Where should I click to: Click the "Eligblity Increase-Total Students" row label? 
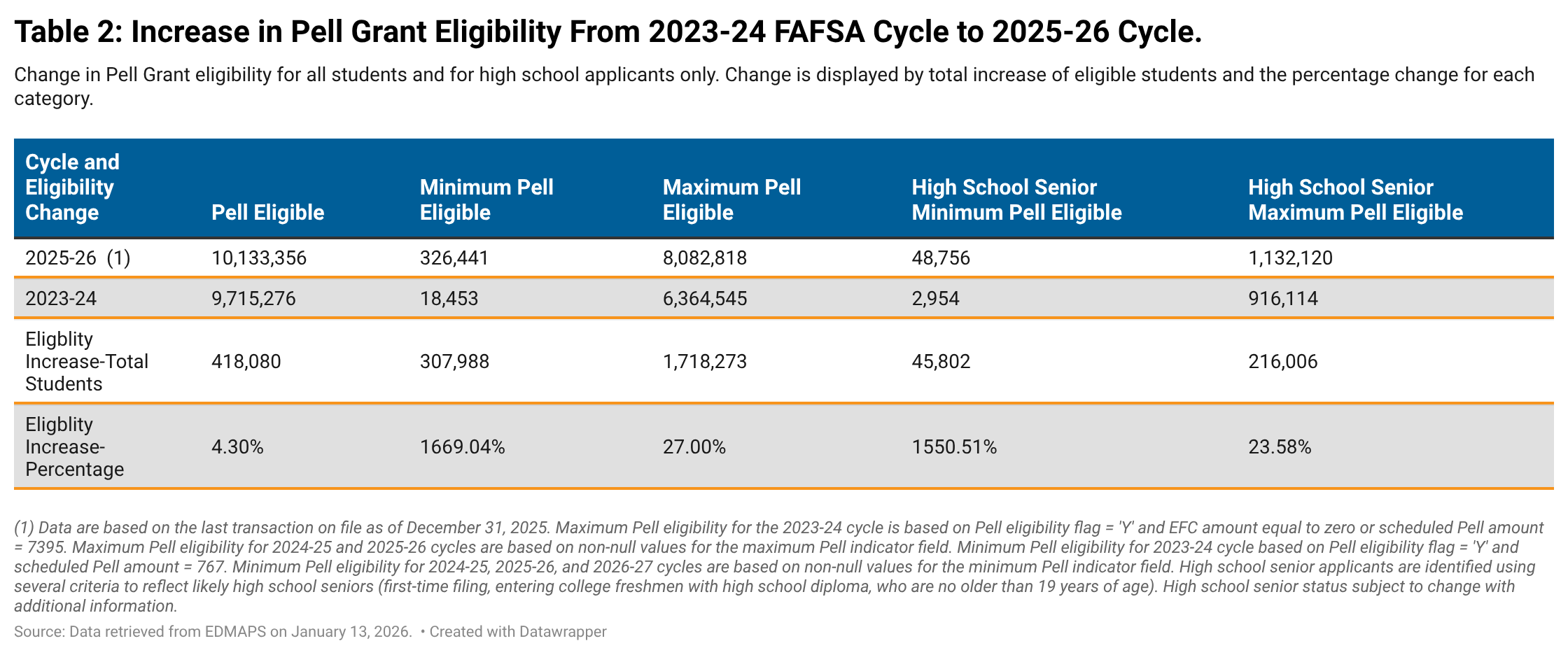[87, 362]
